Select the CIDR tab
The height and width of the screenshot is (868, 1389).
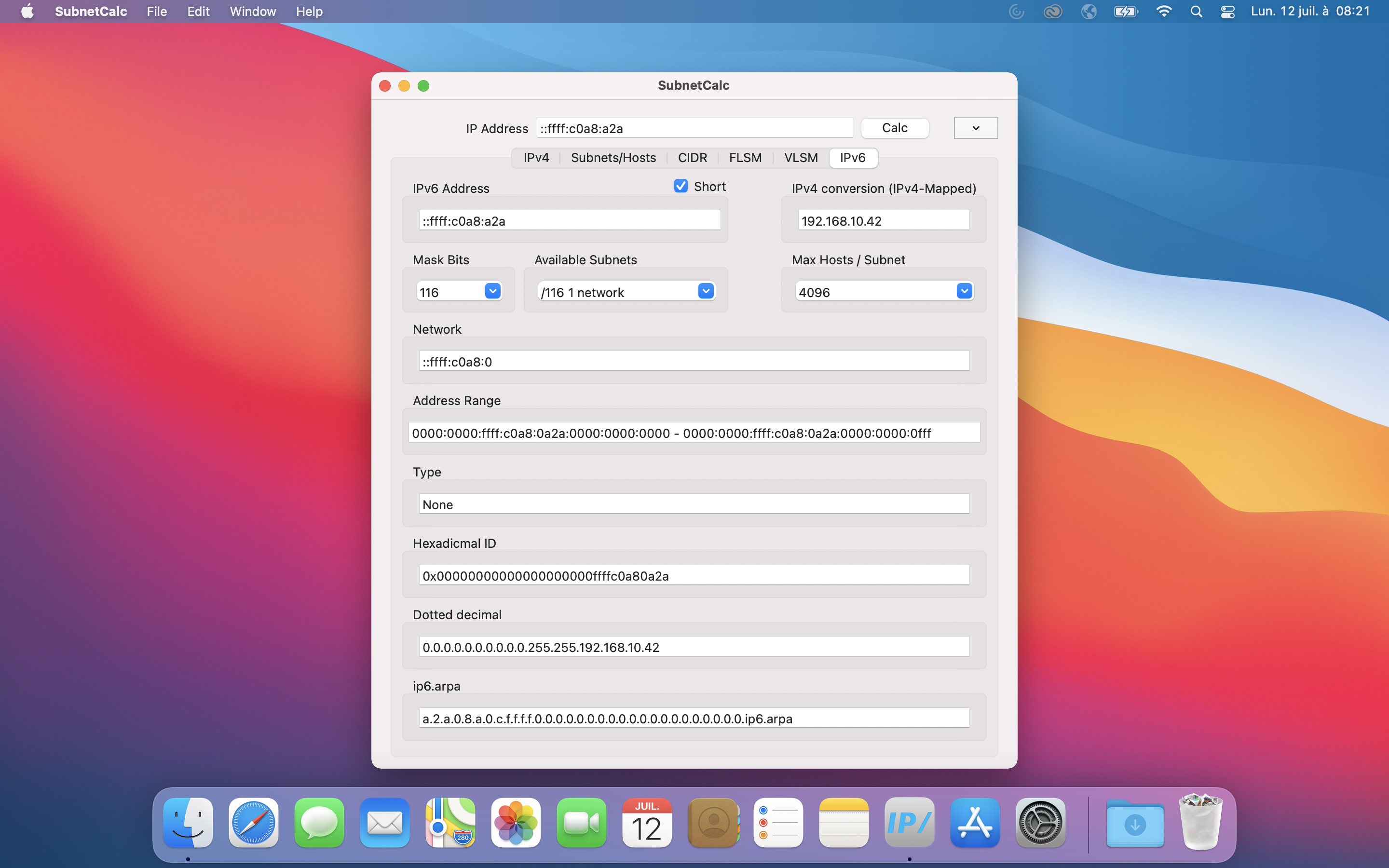(x=692, y=157)
